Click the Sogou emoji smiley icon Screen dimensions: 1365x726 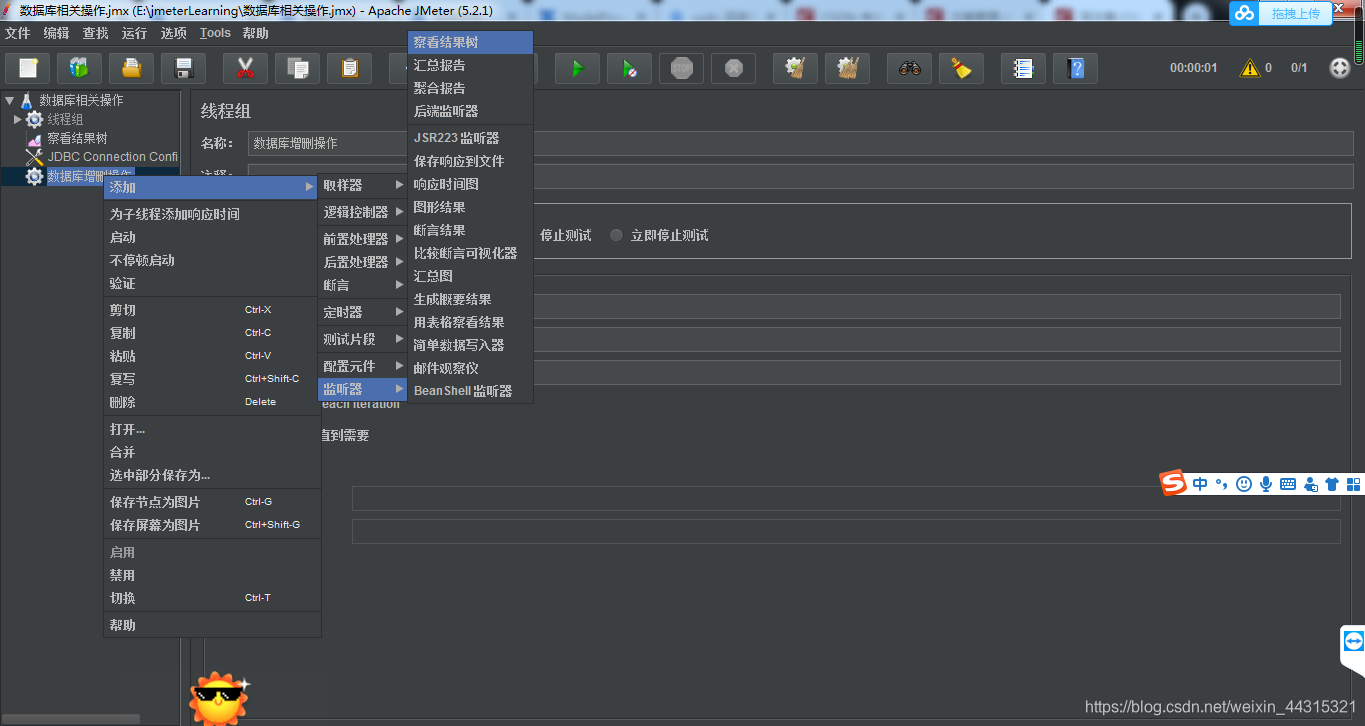tap(1244, 484)
